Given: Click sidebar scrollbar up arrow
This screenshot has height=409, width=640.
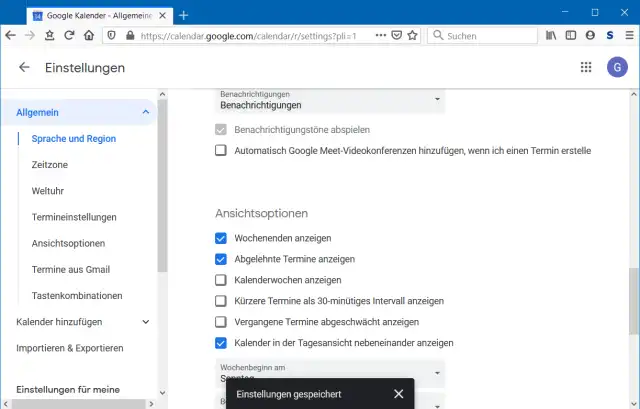Looking at the screenshot, I should coord(162,94).
